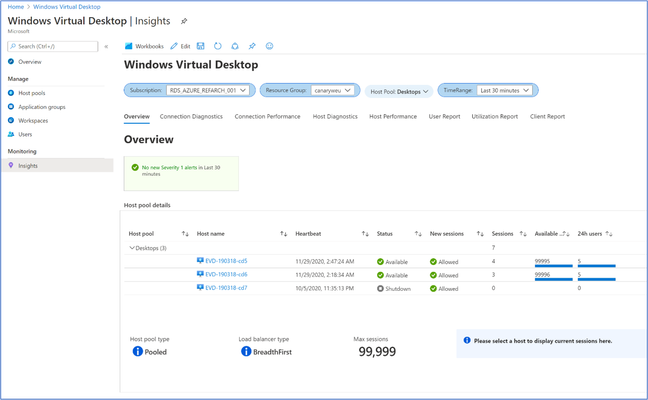Click the bell-shaped toolbar icon beside Refresh
The height and width of the screenshot is (400, 648).
[x=235, y=46]
